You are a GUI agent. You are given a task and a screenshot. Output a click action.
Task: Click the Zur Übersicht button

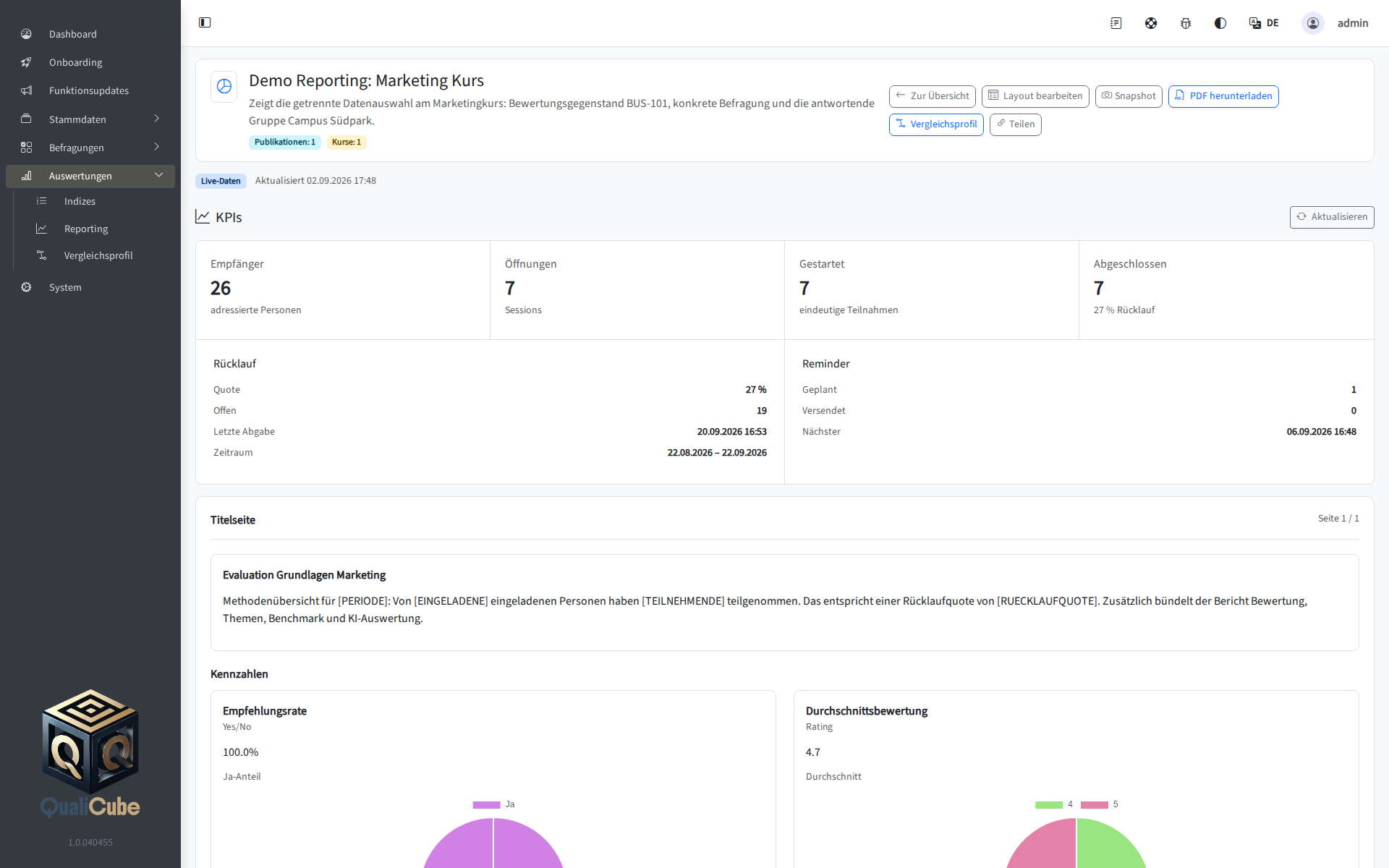[932, 96]
